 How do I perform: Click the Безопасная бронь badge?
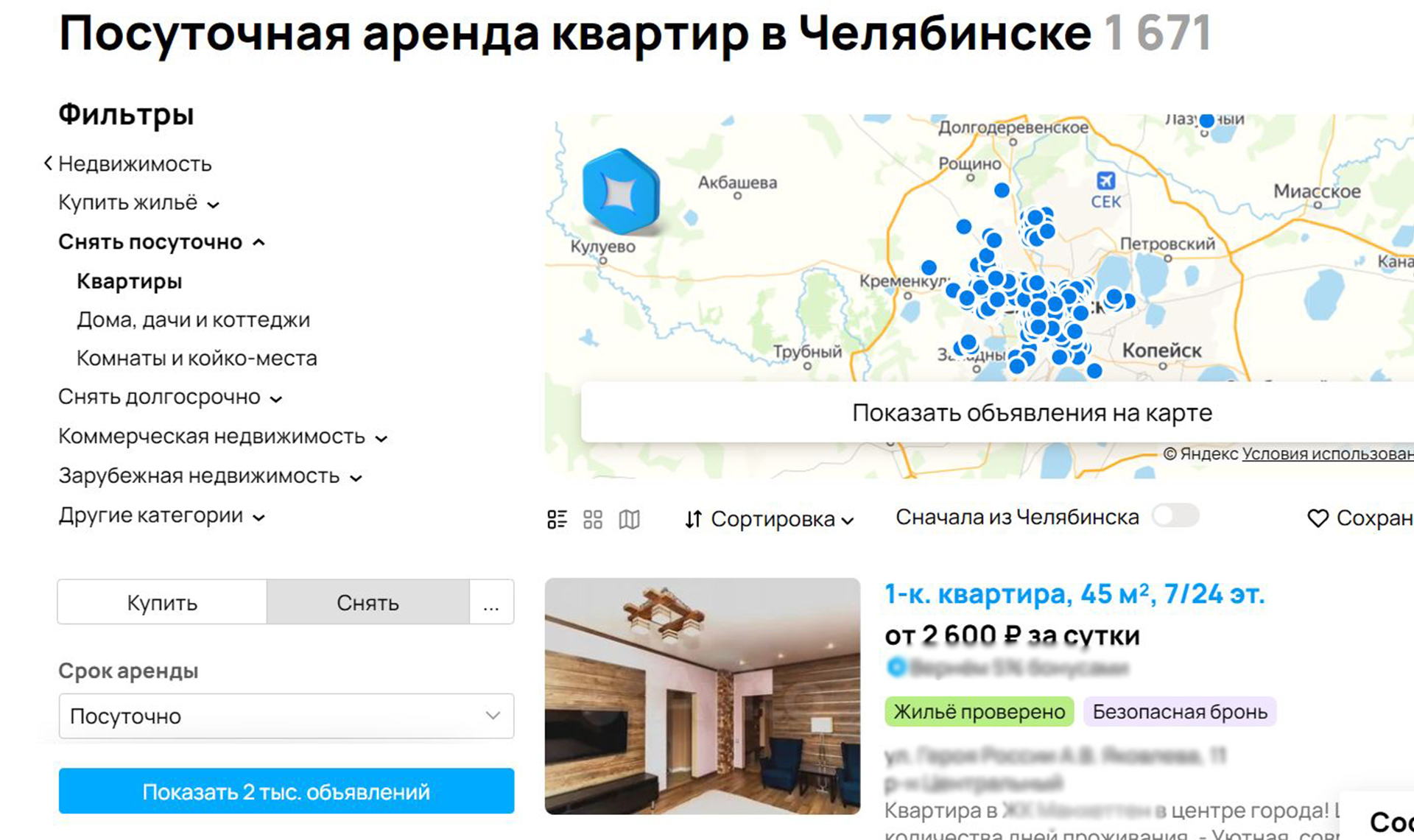click(x=1180, y=712)
